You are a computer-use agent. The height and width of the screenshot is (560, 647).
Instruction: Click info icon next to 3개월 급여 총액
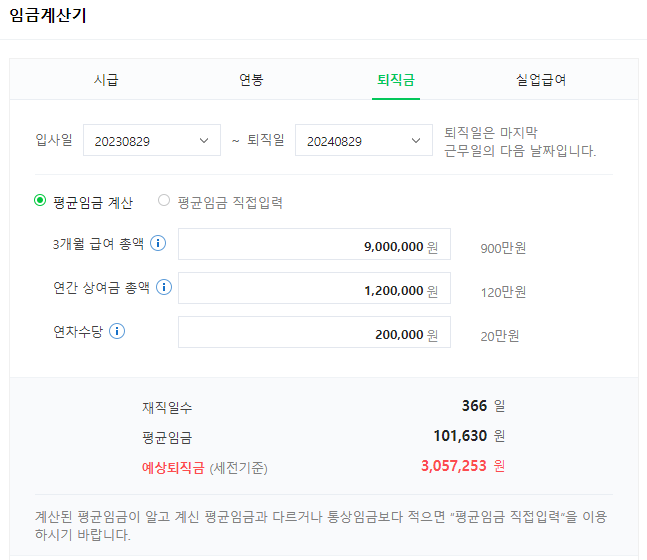point(158,243)
